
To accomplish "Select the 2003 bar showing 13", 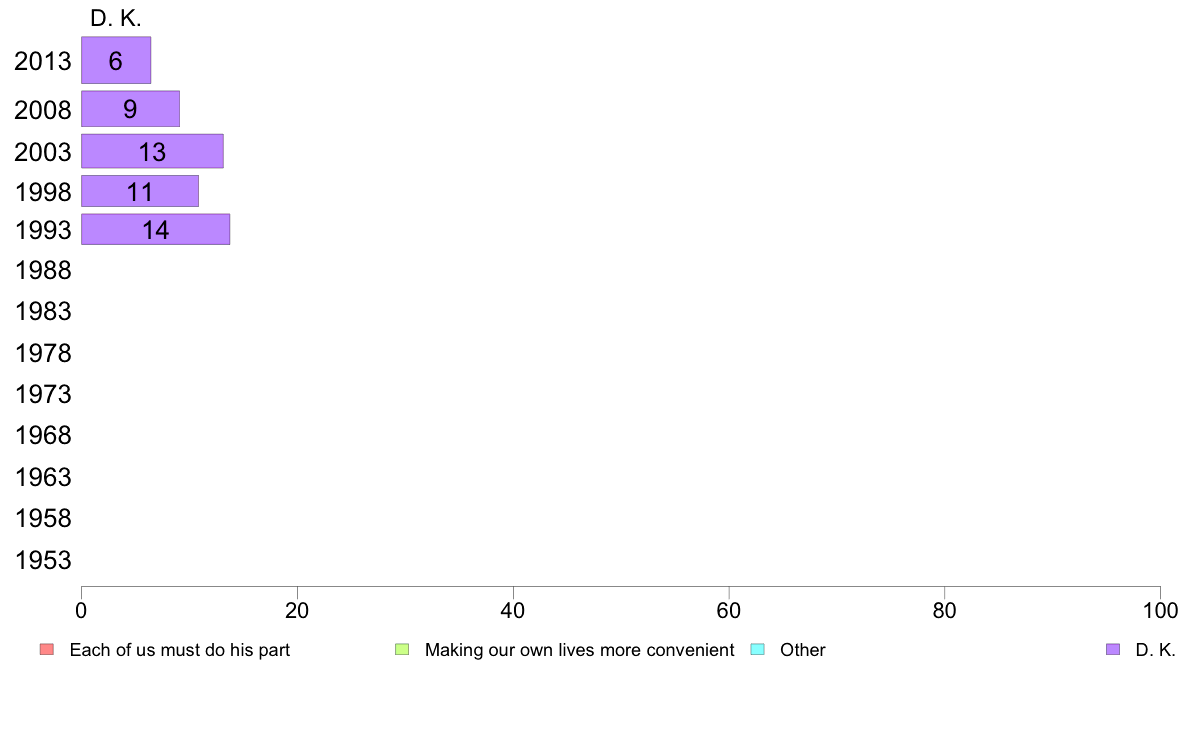I will coord(152,151).
